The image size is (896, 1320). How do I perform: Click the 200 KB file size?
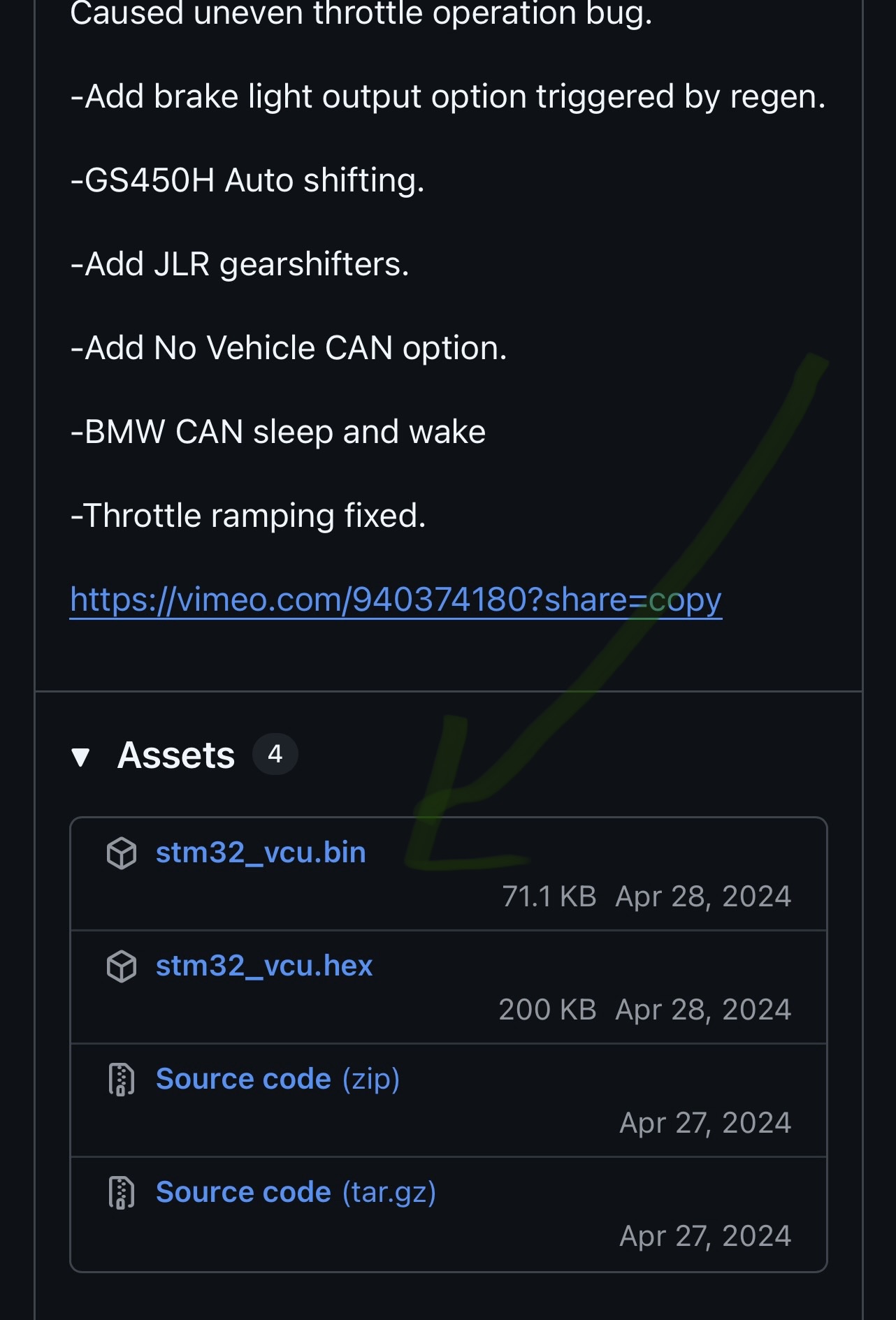[x=547, y=1010]
